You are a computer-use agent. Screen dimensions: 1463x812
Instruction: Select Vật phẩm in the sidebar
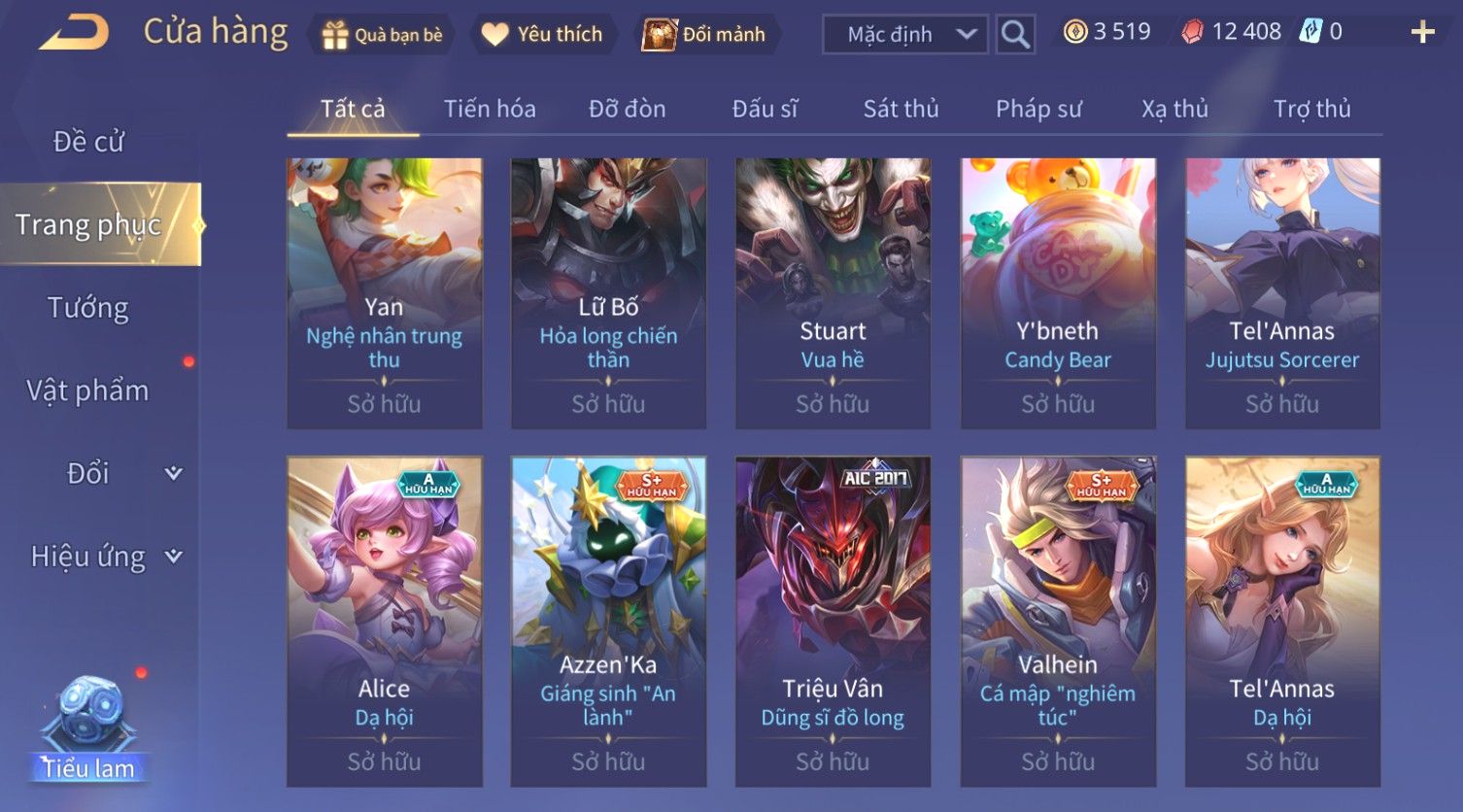[x=88, y=390]
